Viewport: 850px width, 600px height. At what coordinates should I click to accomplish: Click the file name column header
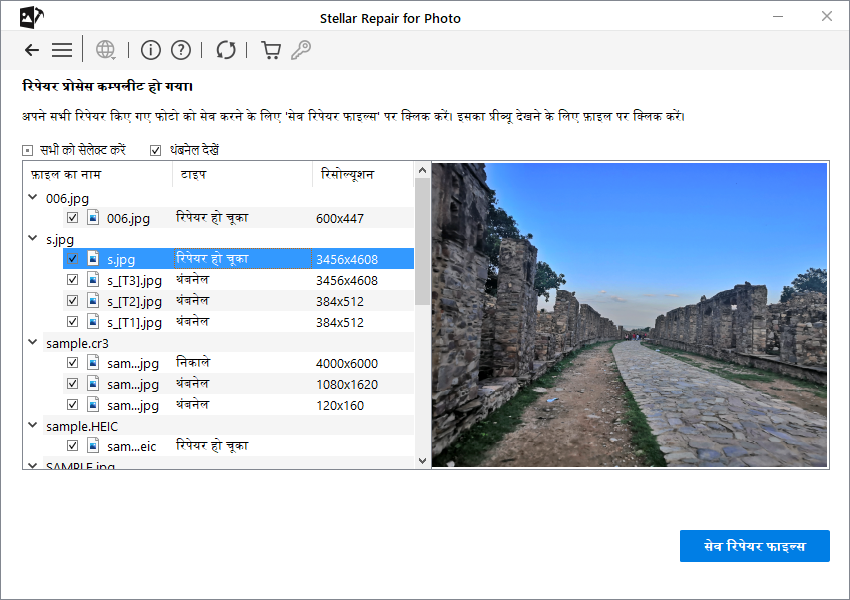98,175
